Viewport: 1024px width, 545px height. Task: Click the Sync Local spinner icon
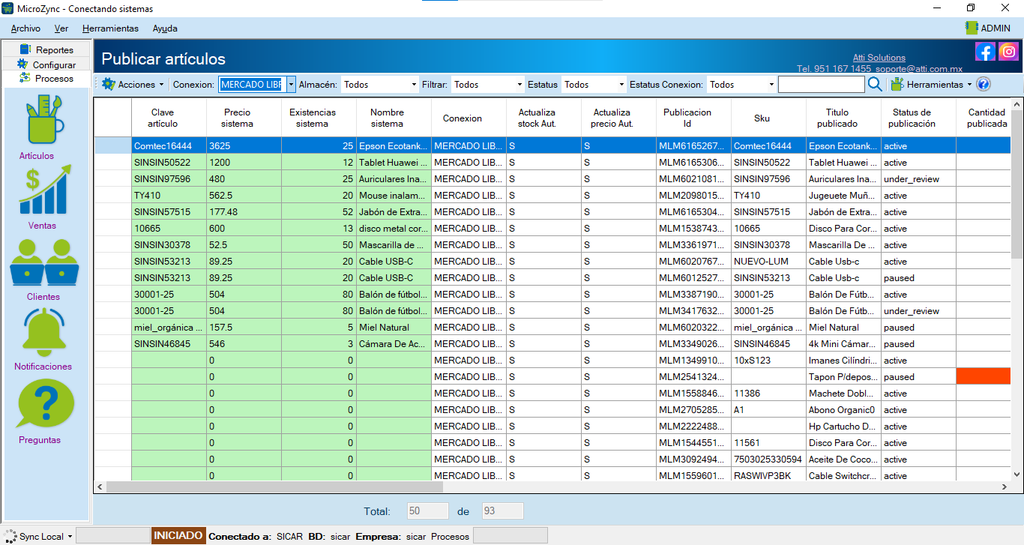(x=10, y=537)
